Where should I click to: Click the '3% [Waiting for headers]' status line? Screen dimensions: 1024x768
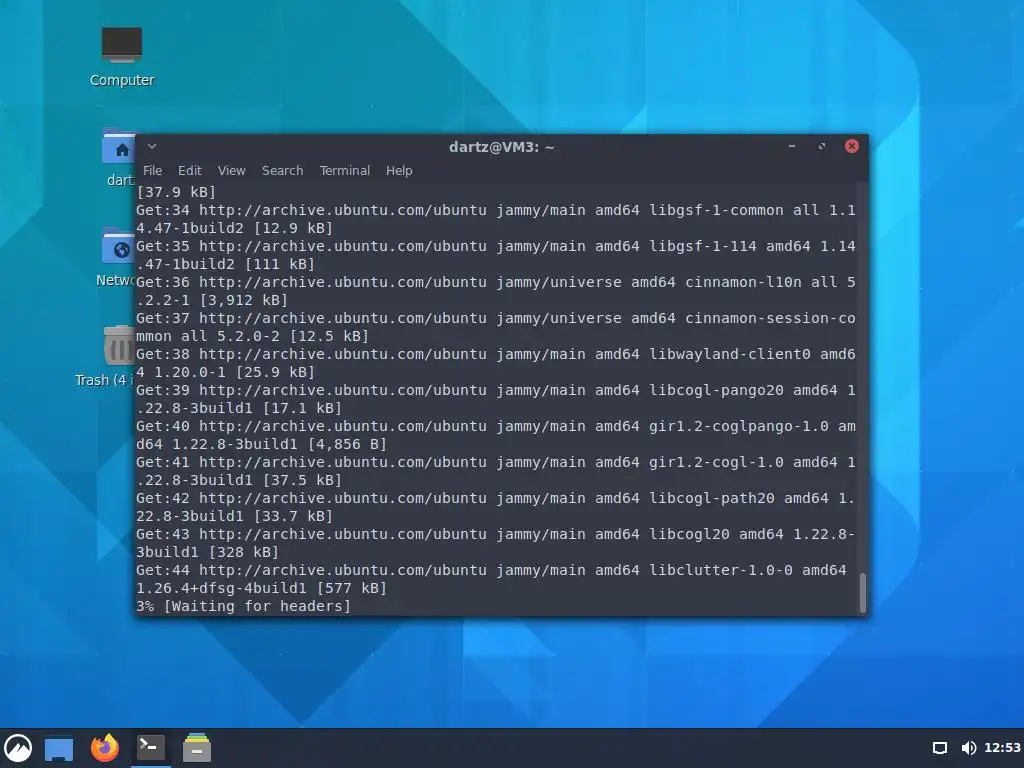[x=244, y=606]
